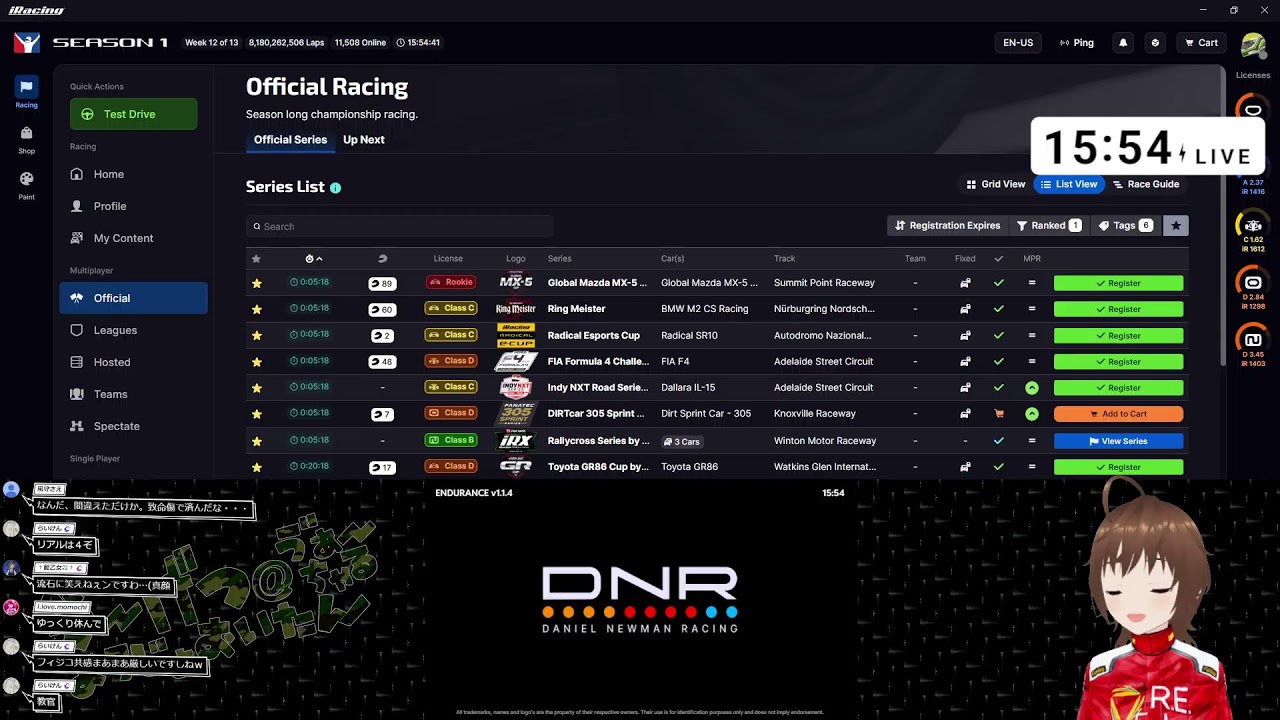
Task: Register for Ring Meister series
Action: [x=1118, y=309]
